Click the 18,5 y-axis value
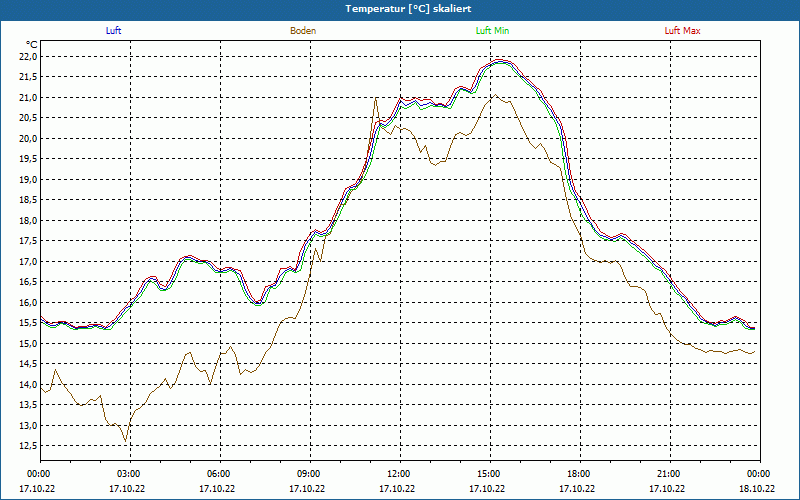Viewport: 800px width, 500px height. (x=27, y=200)
